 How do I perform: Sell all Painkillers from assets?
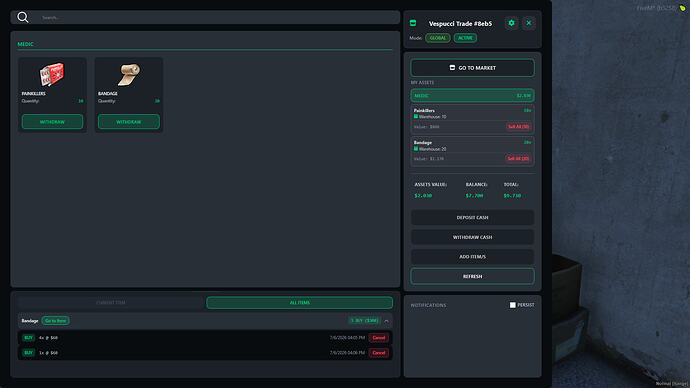pyautogui.click(x=518, y=127)
